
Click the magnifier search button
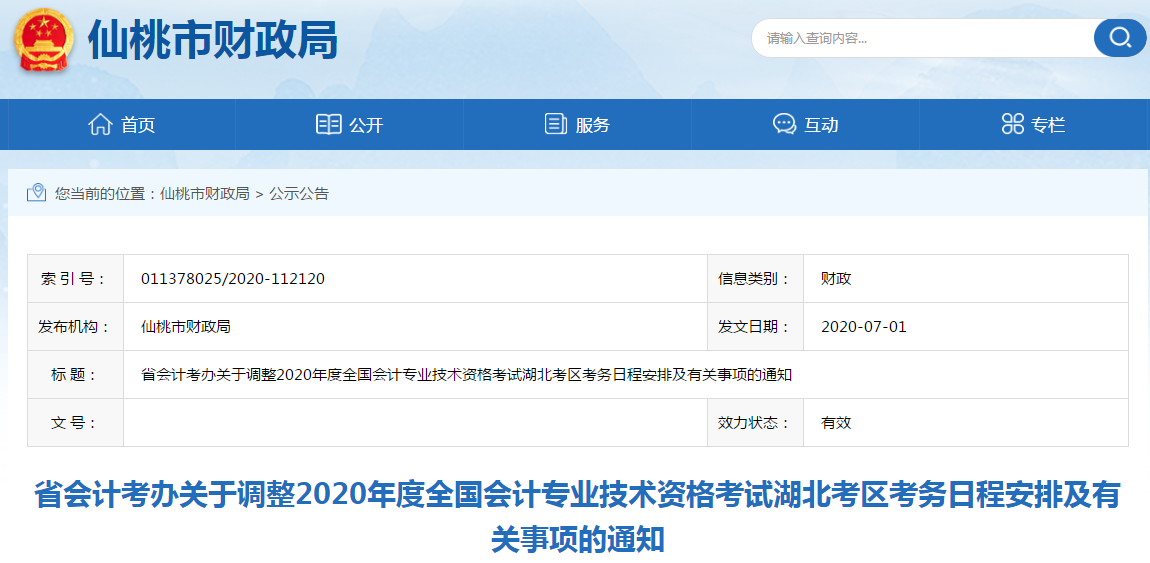pos(1119,38)
